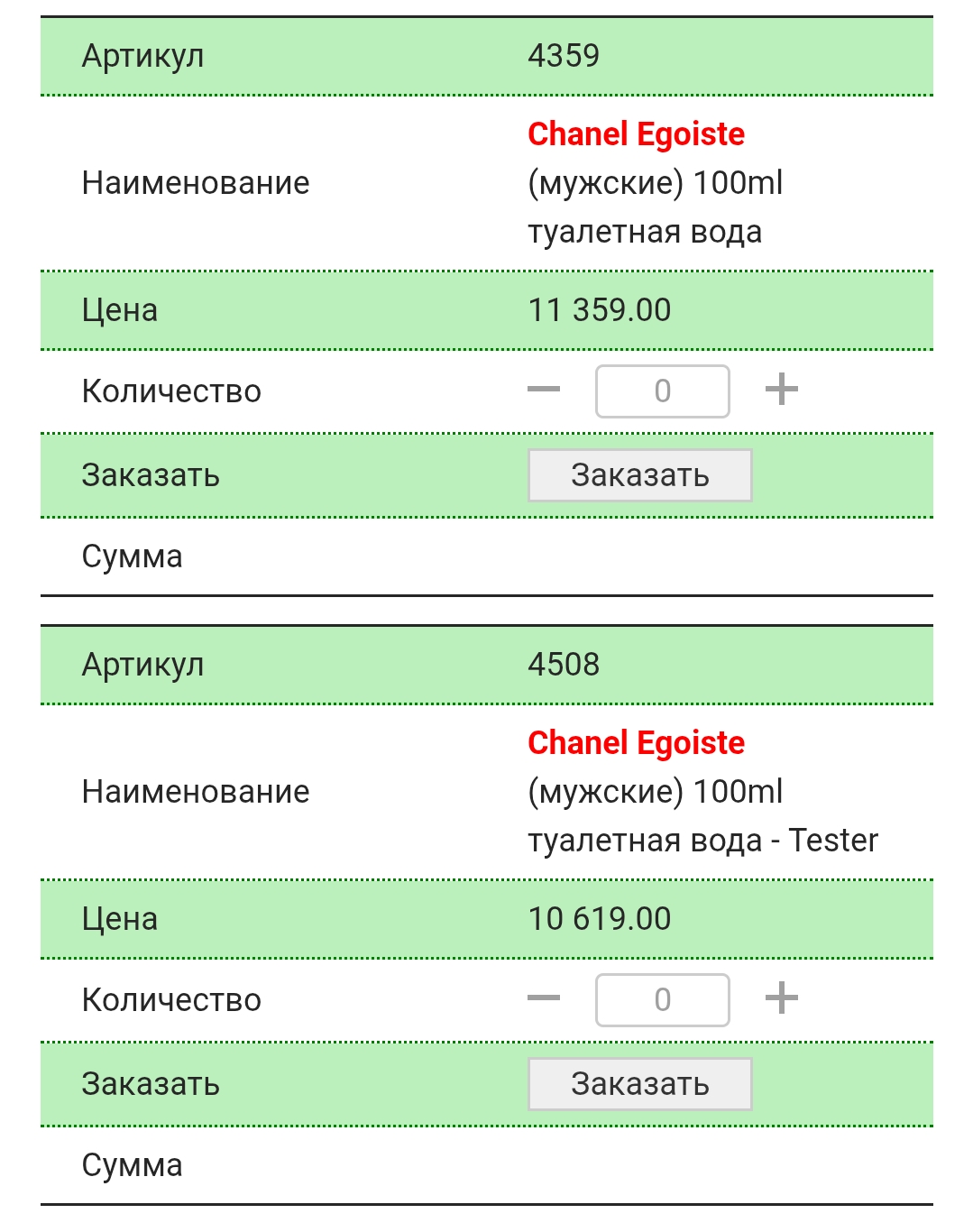Focus the quantity field for article 4359
This screenshot has width=973, height=1232.
(662, 391)
